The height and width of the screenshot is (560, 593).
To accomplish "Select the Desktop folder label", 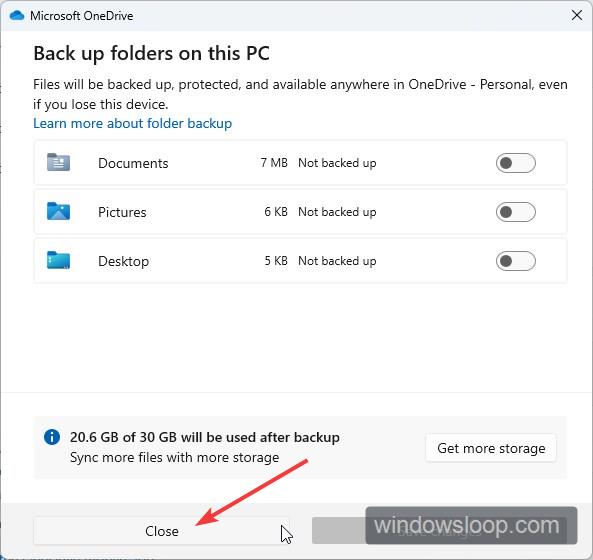I will [123, 261].
